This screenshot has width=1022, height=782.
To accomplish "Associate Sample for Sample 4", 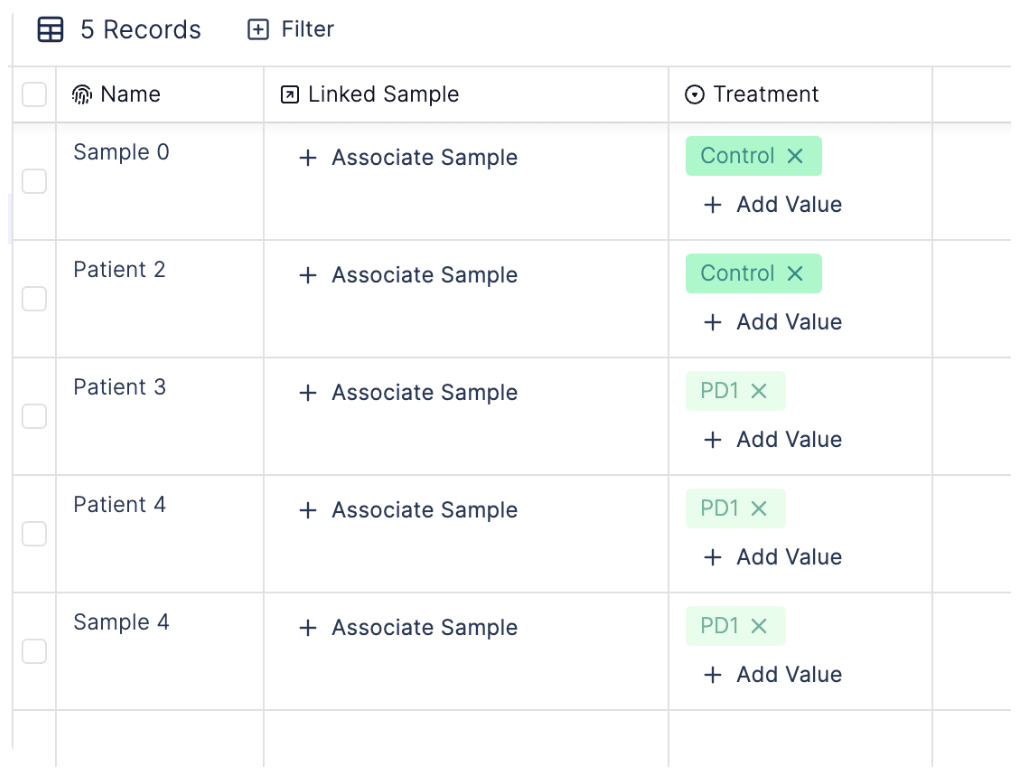I will click(x=408, y=628).
